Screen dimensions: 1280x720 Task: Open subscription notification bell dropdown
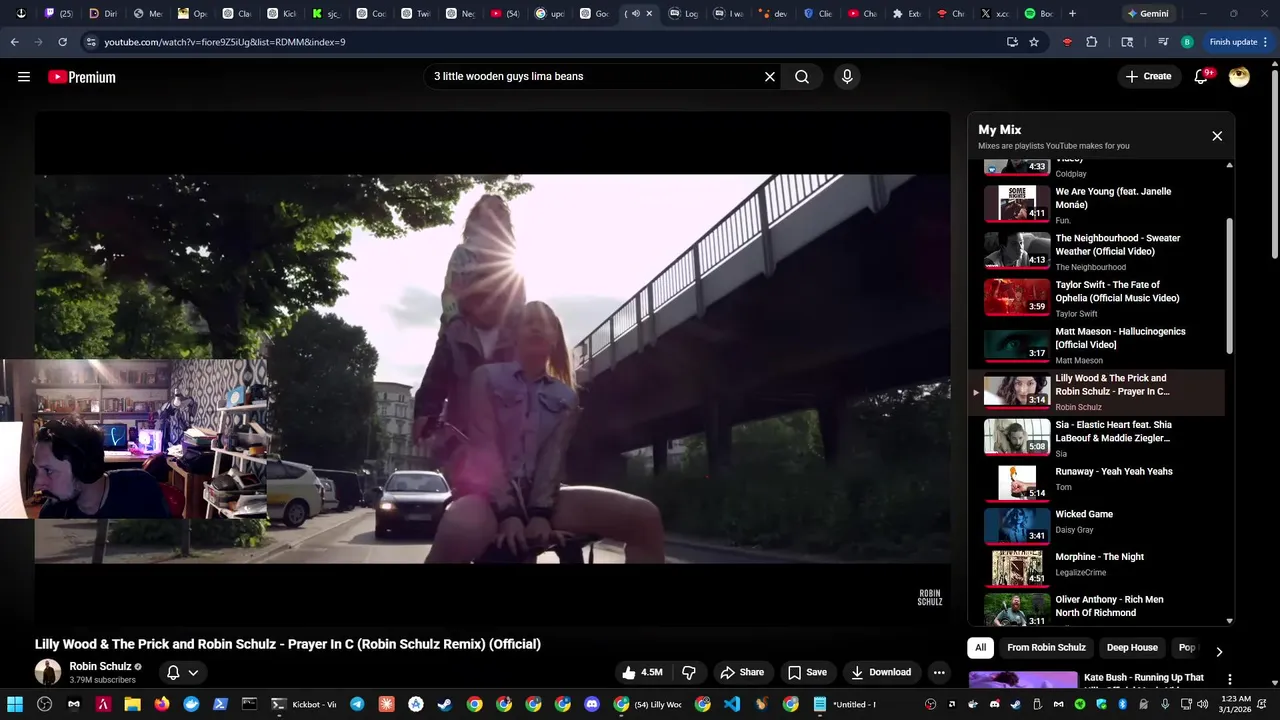pos(182,673)
